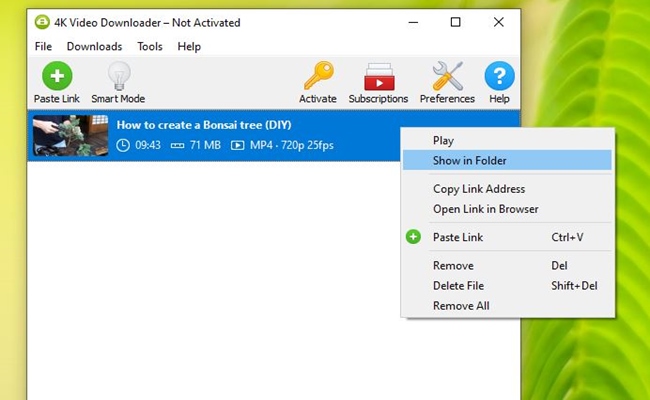Screen dimensions: 650x400
Task: Open the File menu
Action: point(43,46)
